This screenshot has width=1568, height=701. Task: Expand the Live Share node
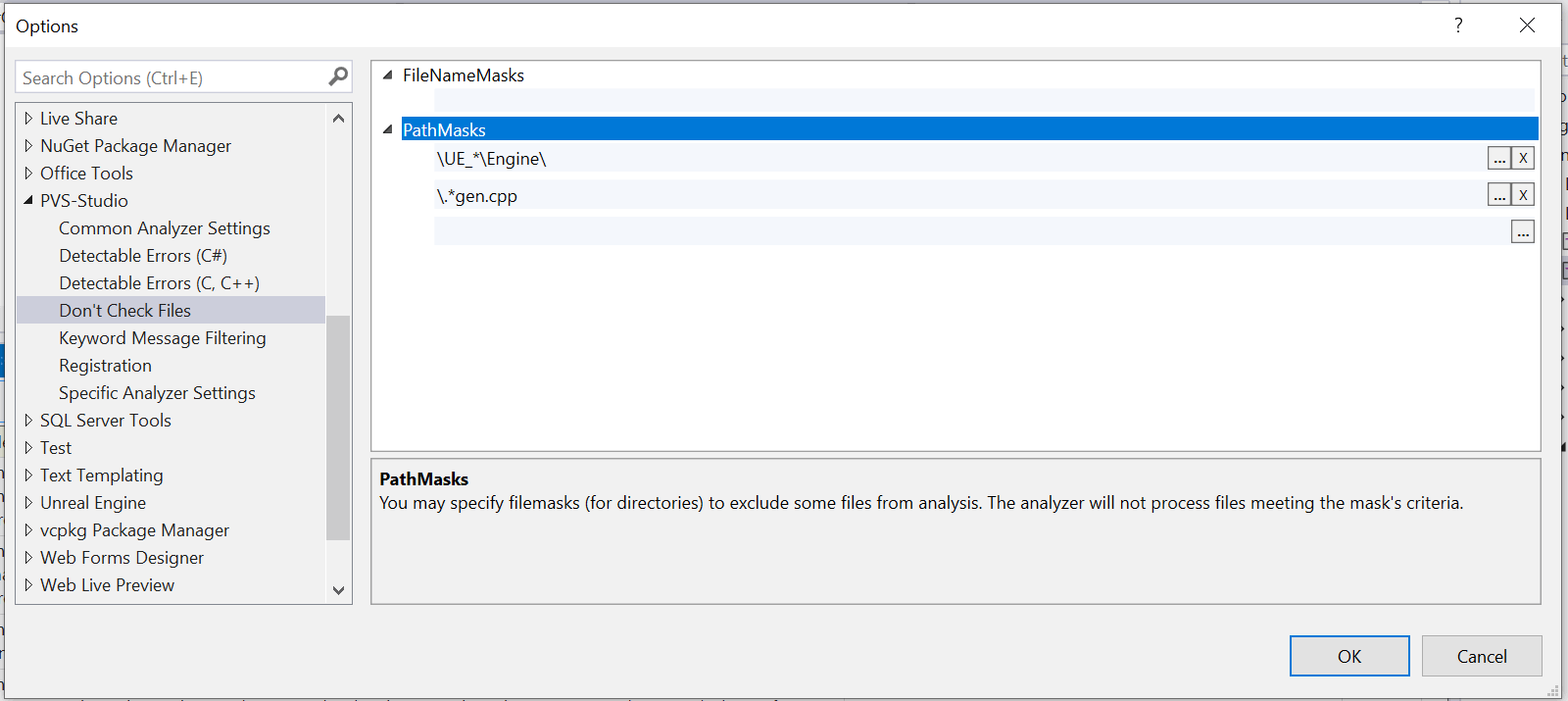click(28, 119)
